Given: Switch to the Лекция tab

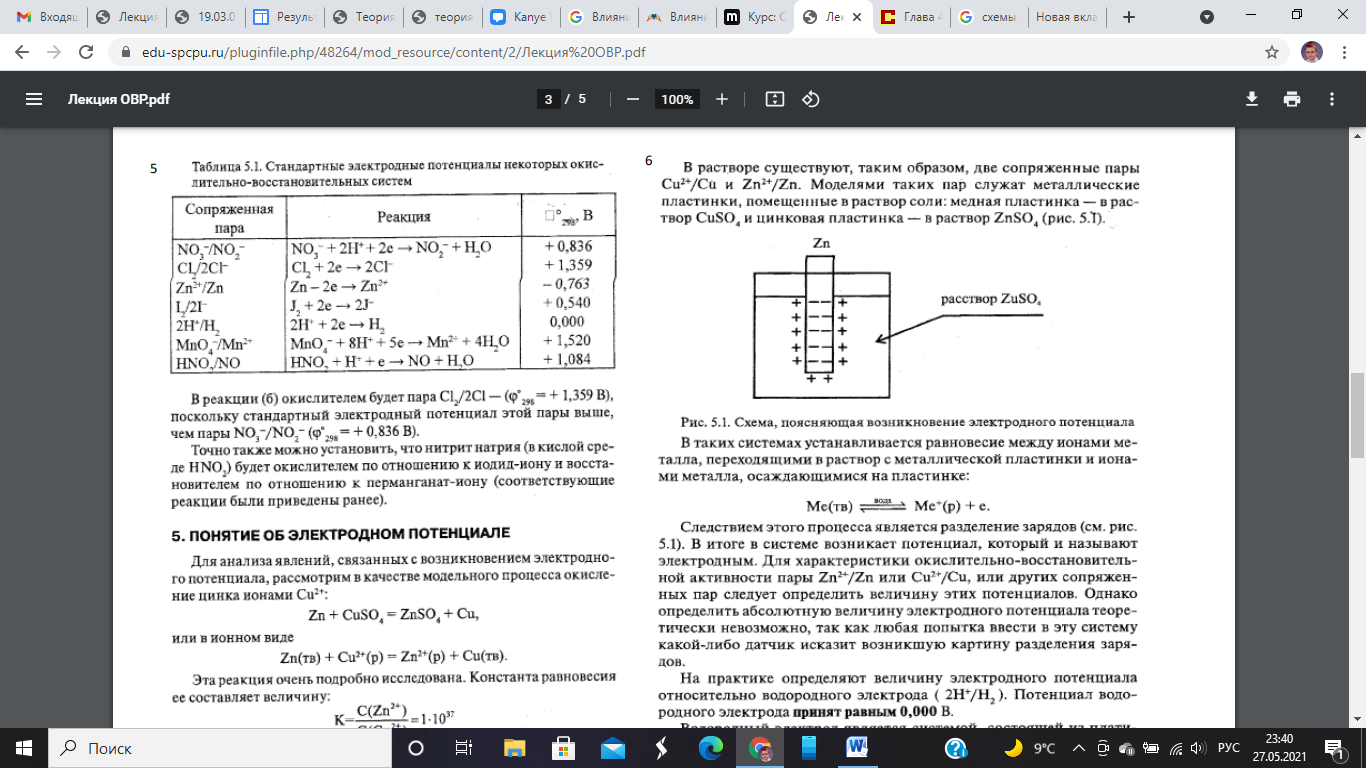Looking at the screenshot, I should pyautogui.click(x=126, y=17).
